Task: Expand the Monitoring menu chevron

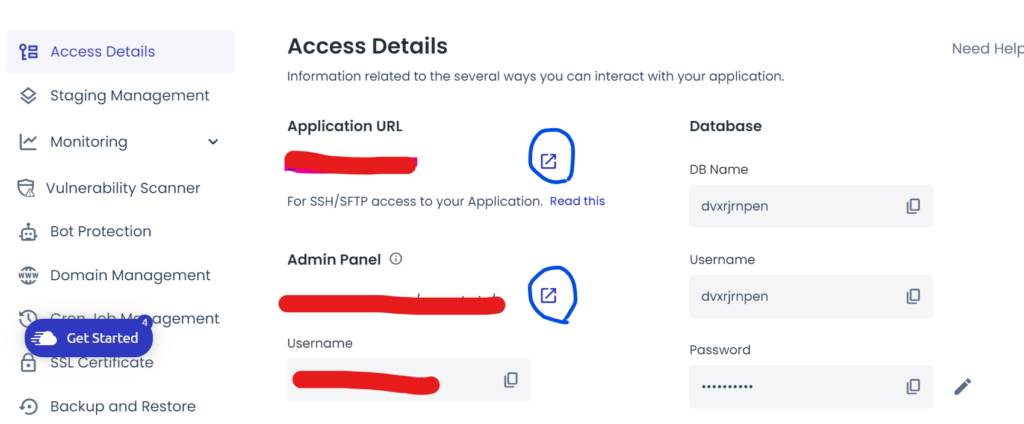Action: coord(213,142)
